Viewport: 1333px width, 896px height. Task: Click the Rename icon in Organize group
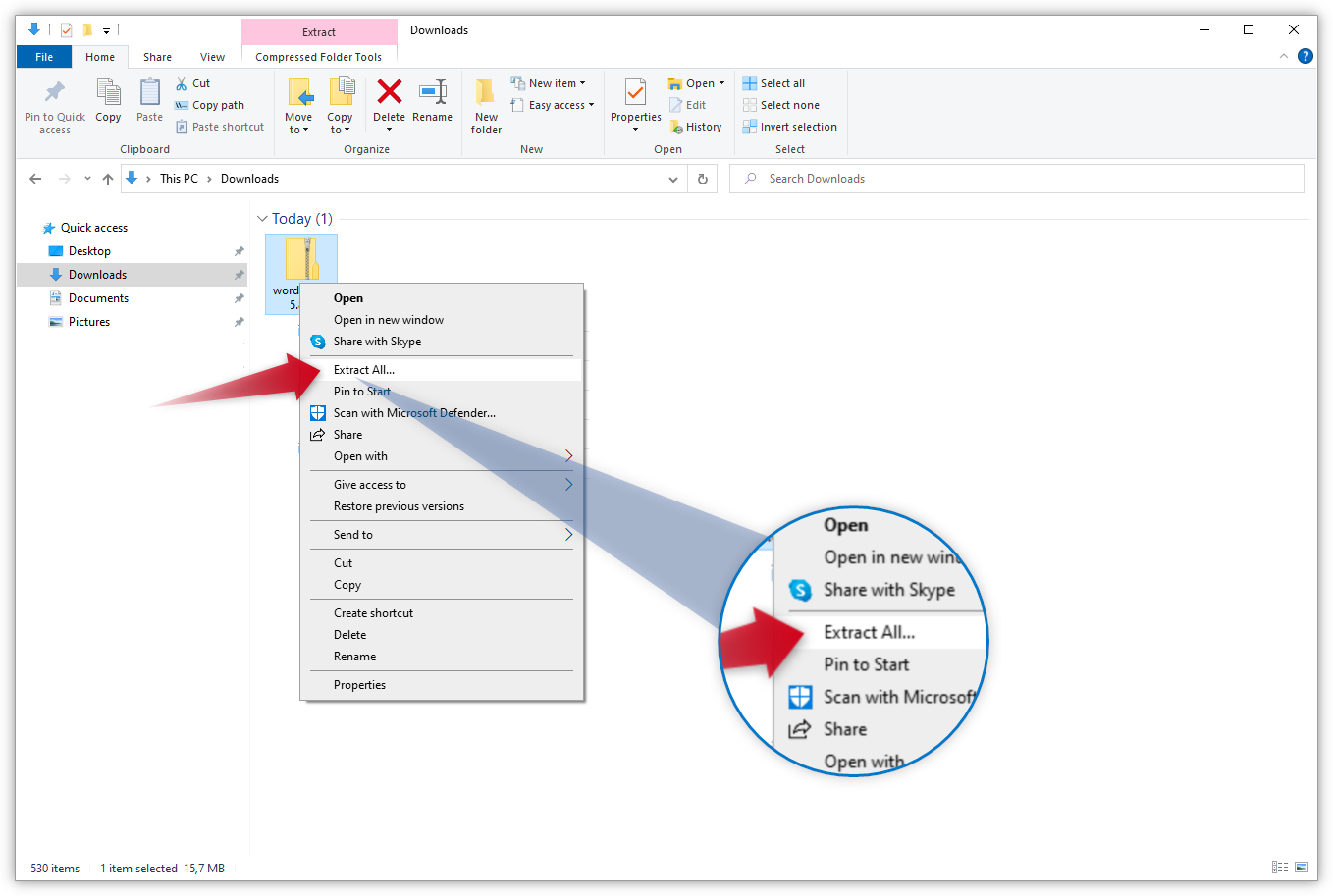pyautogui.click(x=432, y=94)
